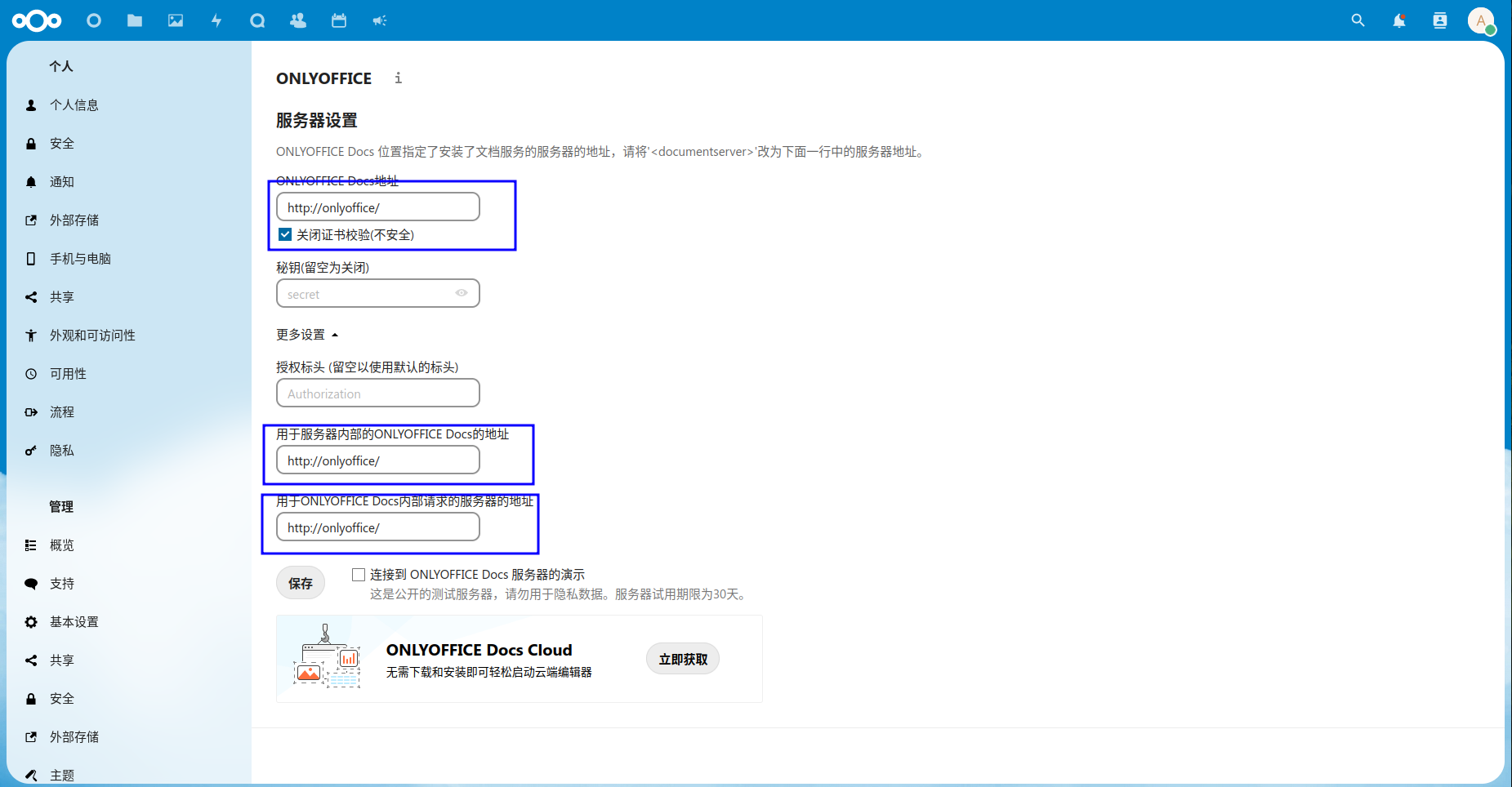Open the Files app
Screen dimensions: 1512x787
[135, 20]
